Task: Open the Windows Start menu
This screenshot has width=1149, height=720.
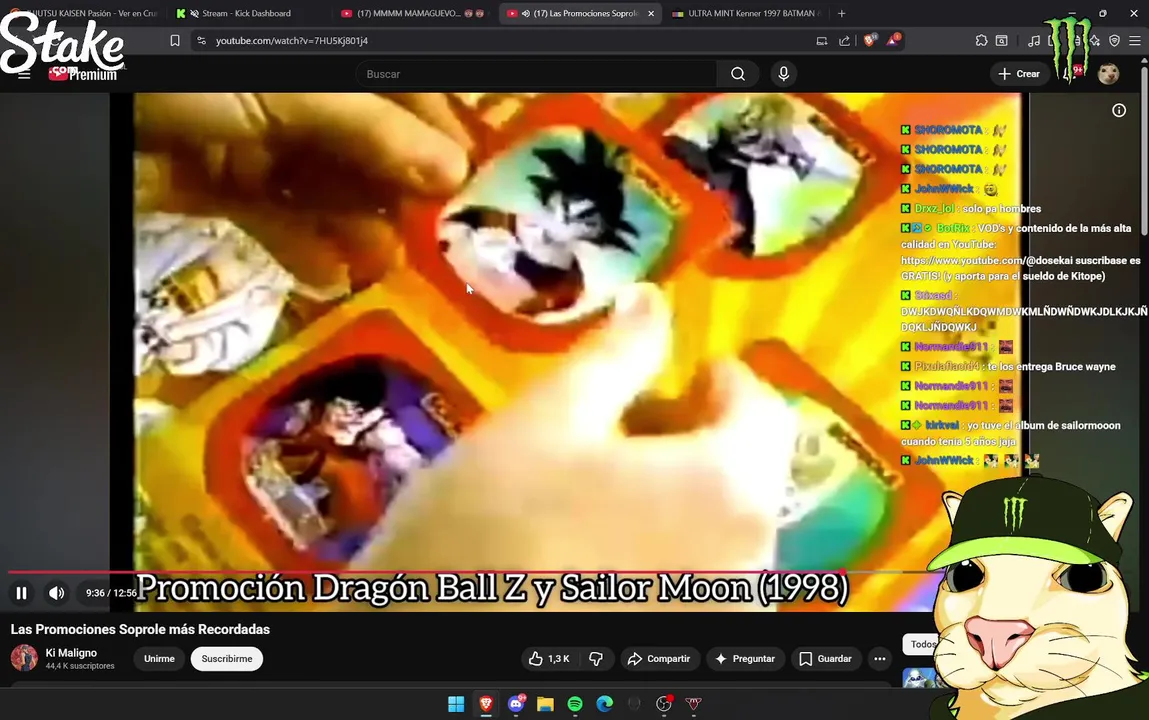Action: click(x=456, y=704)
